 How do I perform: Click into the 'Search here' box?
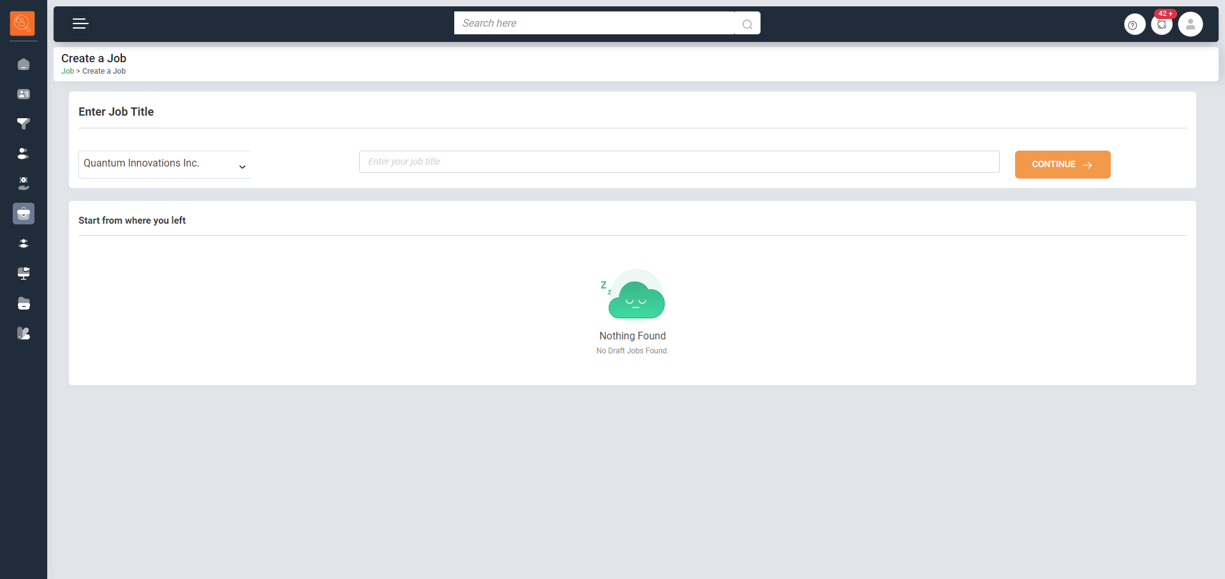595,23
